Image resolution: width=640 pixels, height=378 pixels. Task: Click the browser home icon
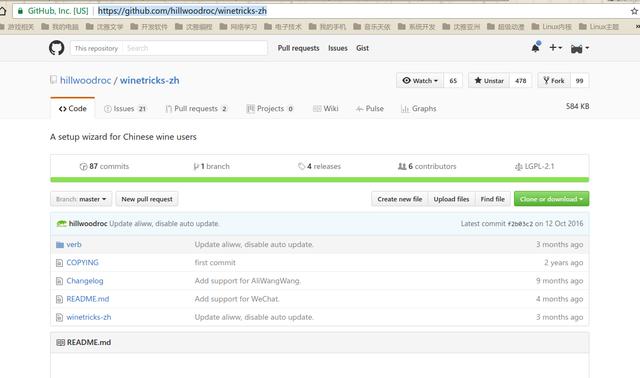[2, 11]
